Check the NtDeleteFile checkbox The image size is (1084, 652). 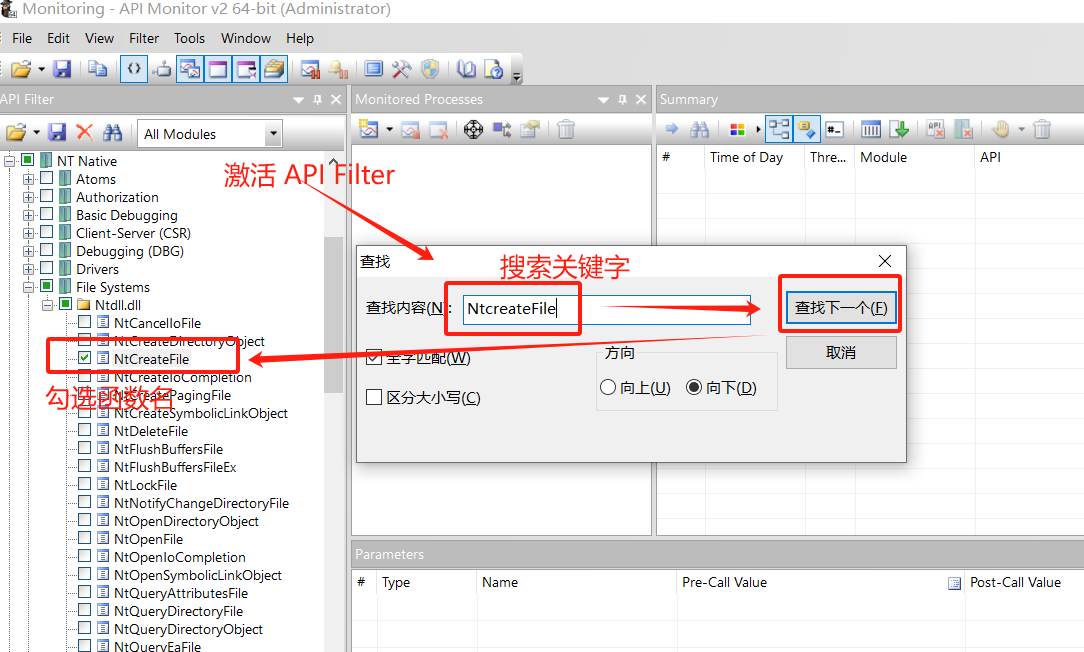(84, 429)
